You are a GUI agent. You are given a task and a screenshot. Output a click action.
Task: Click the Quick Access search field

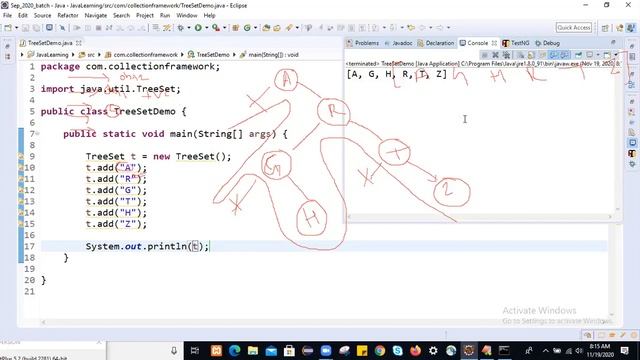pos(574,28)
